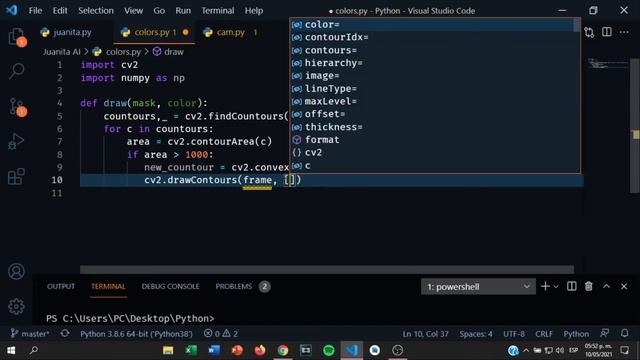640x360 pixels.
Task: Launch Excel from the taskbar
Action: (x=191, y=350)
